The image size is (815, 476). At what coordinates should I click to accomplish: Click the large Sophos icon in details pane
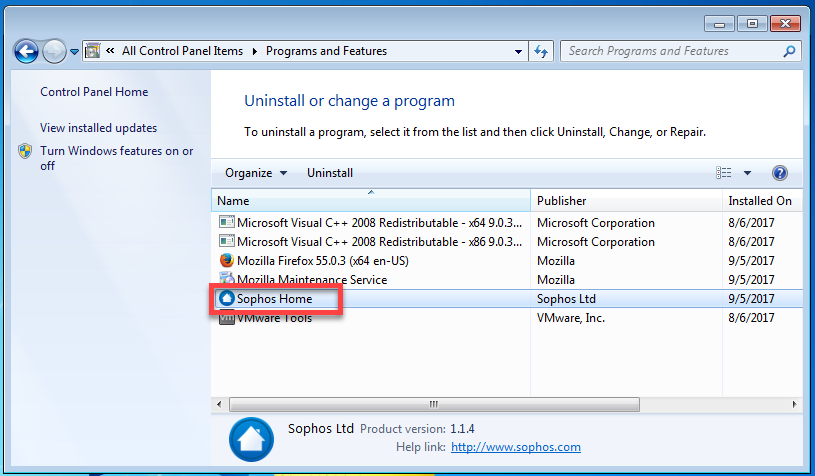point(251,439)
